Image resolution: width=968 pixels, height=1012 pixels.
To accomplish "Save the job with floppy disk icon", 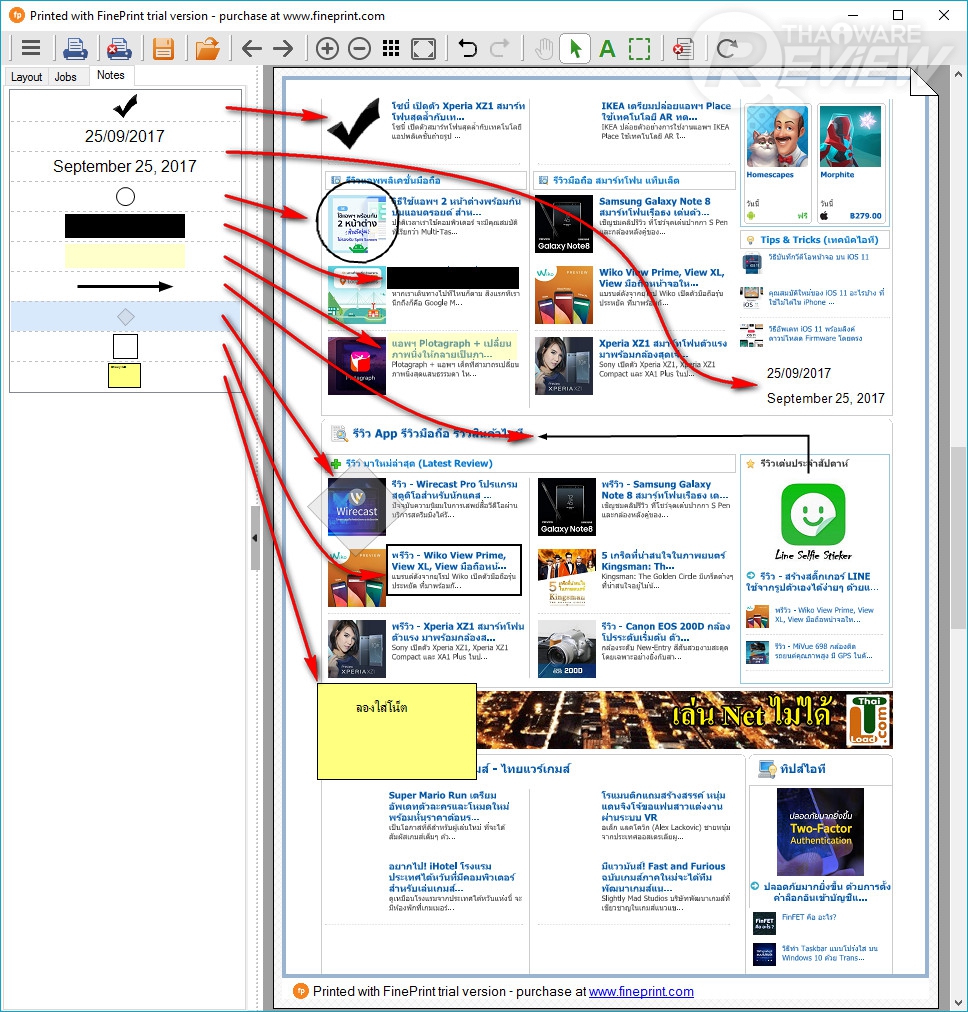I will tap(163, 48).
